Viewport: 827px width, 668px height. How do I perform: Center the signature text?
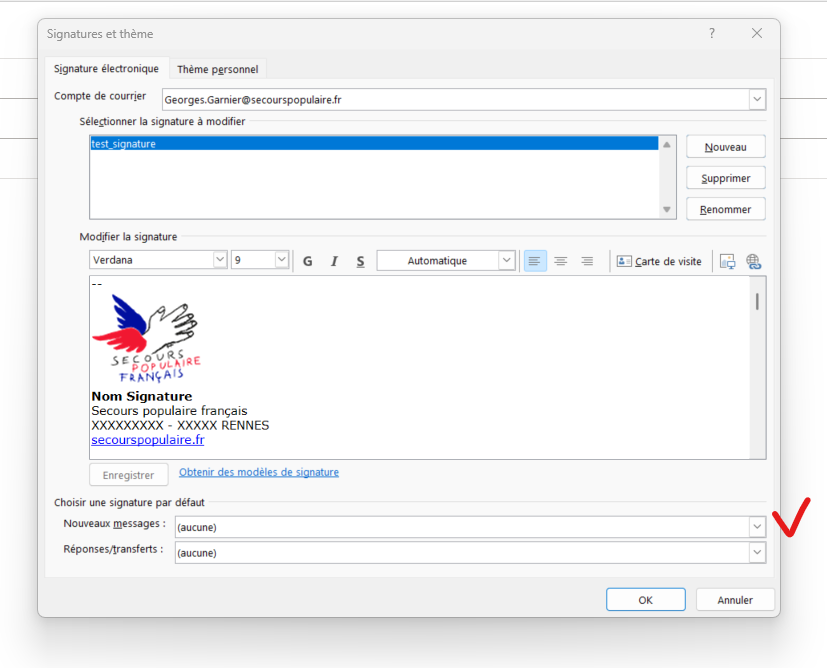pos(561,261)
